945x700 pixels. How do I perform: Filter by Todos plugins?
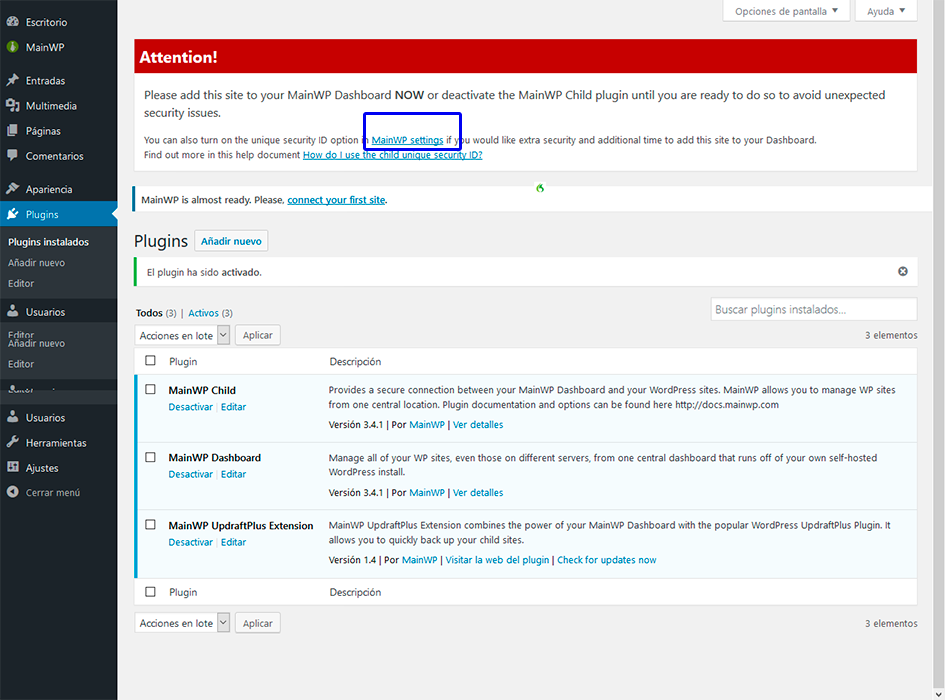coord(149,313)
